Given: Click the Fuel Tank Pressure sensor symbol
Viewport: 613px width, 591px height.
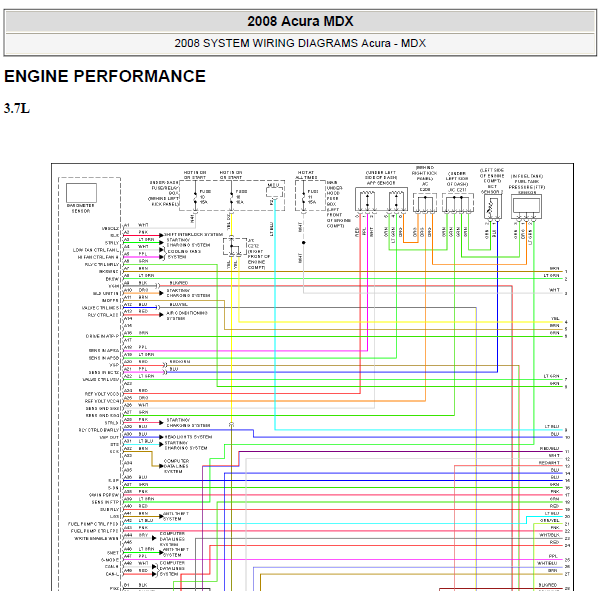Looking at the screenshot, I should click(526, 206).
